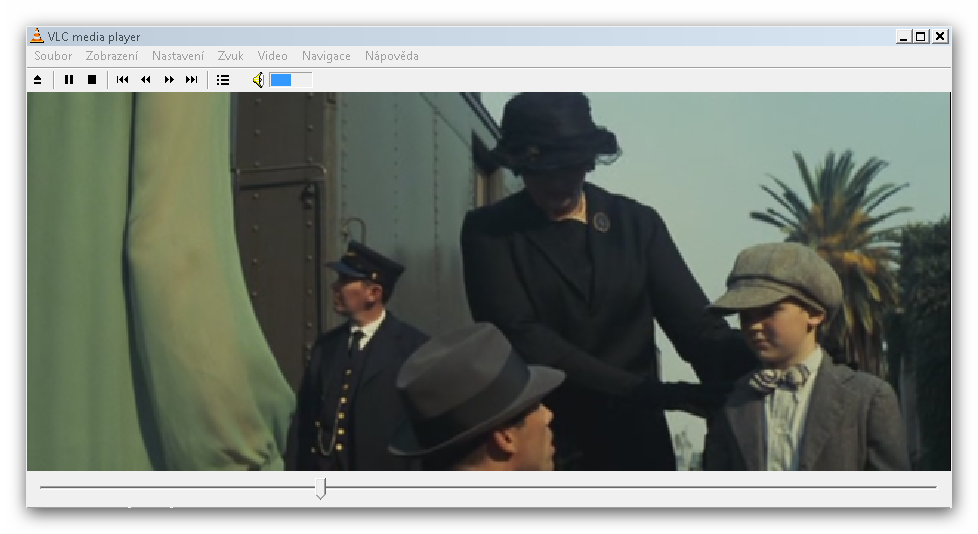Screen dimensions: 978x534
Task: Open the Nastavení menu
Action: pos(178,56)
